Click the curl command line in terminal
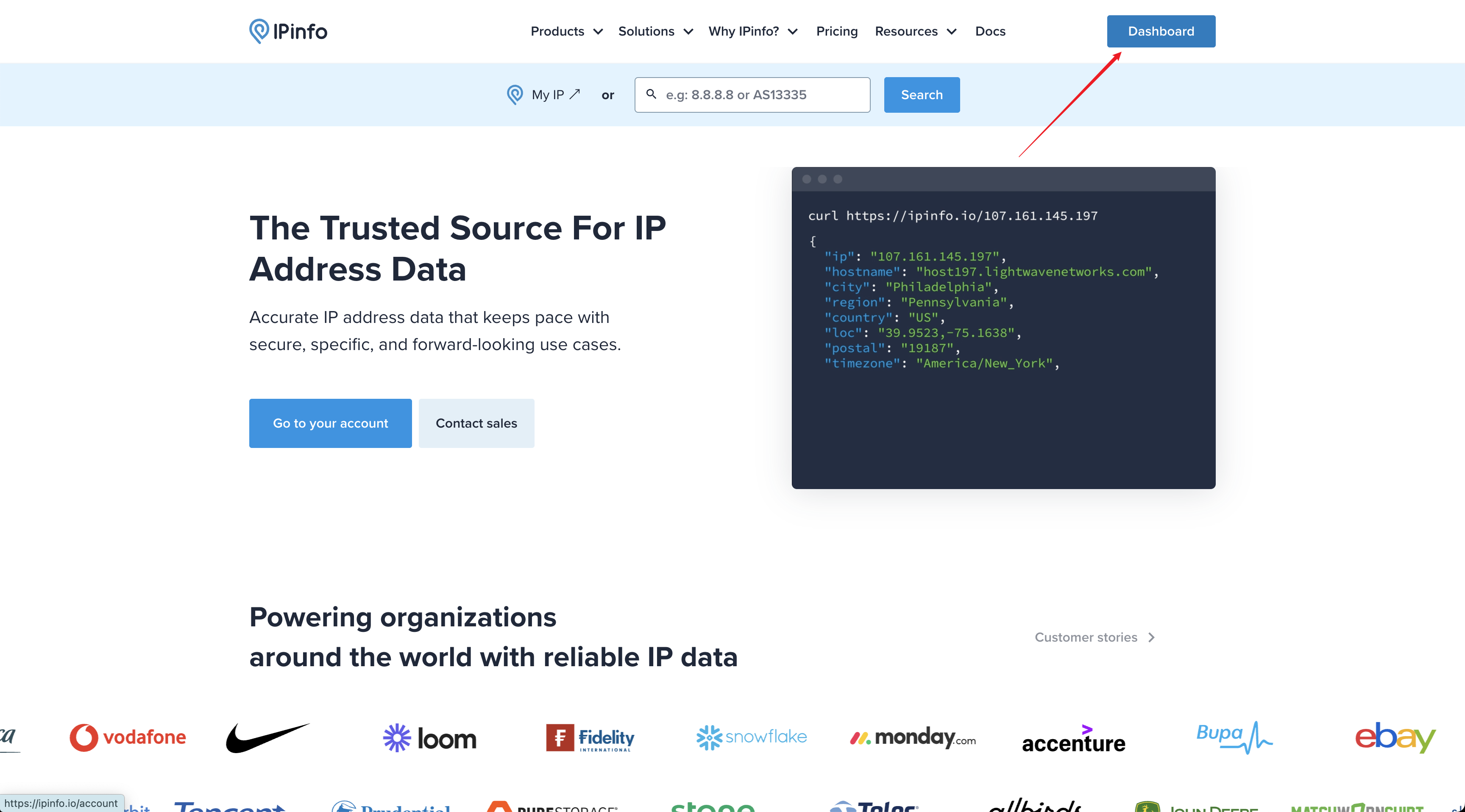This screenshot has width=1465, height=812. (x=953, y=216)
